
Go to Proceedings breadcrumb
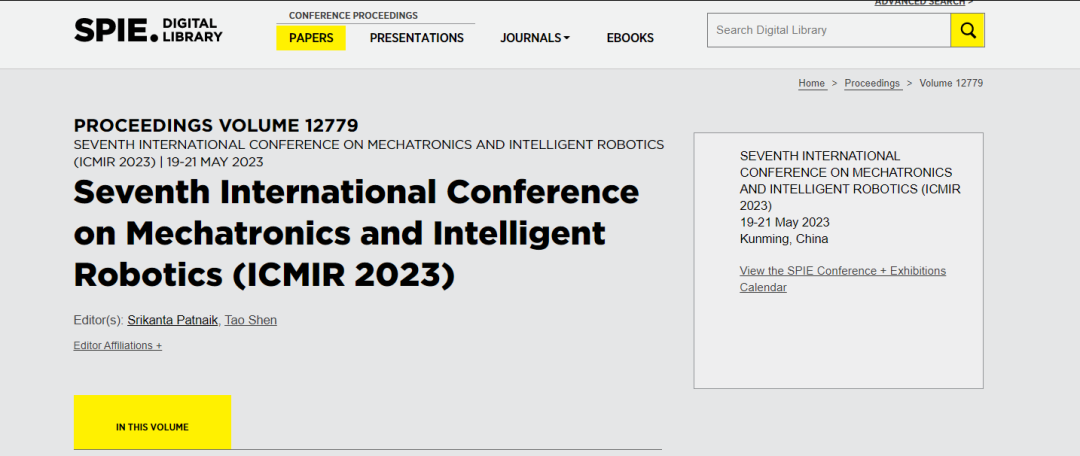click(872, 83)
